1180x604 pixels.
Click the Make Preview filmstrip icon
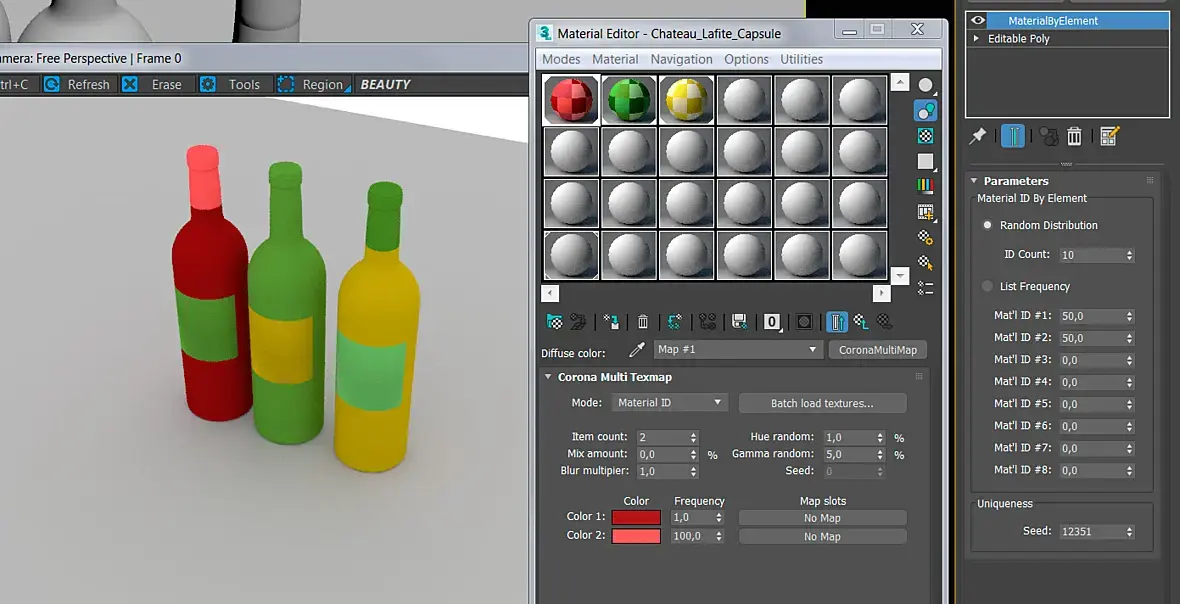[x=926, y=213]
